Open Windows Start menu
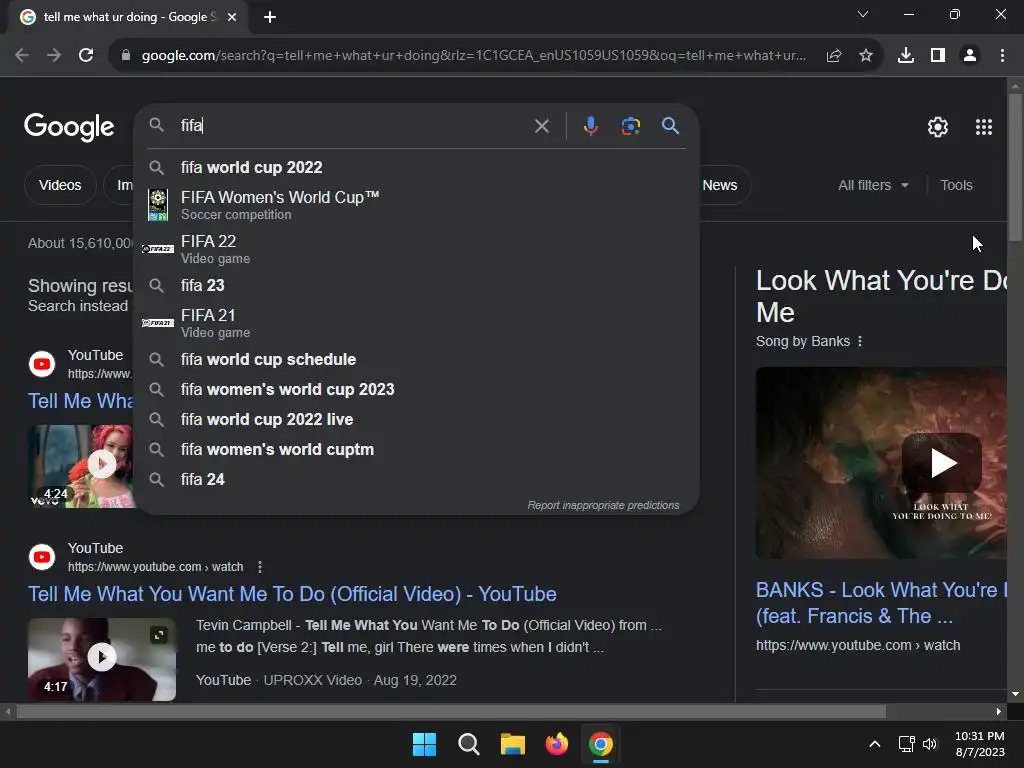 (x=424, y=744)
